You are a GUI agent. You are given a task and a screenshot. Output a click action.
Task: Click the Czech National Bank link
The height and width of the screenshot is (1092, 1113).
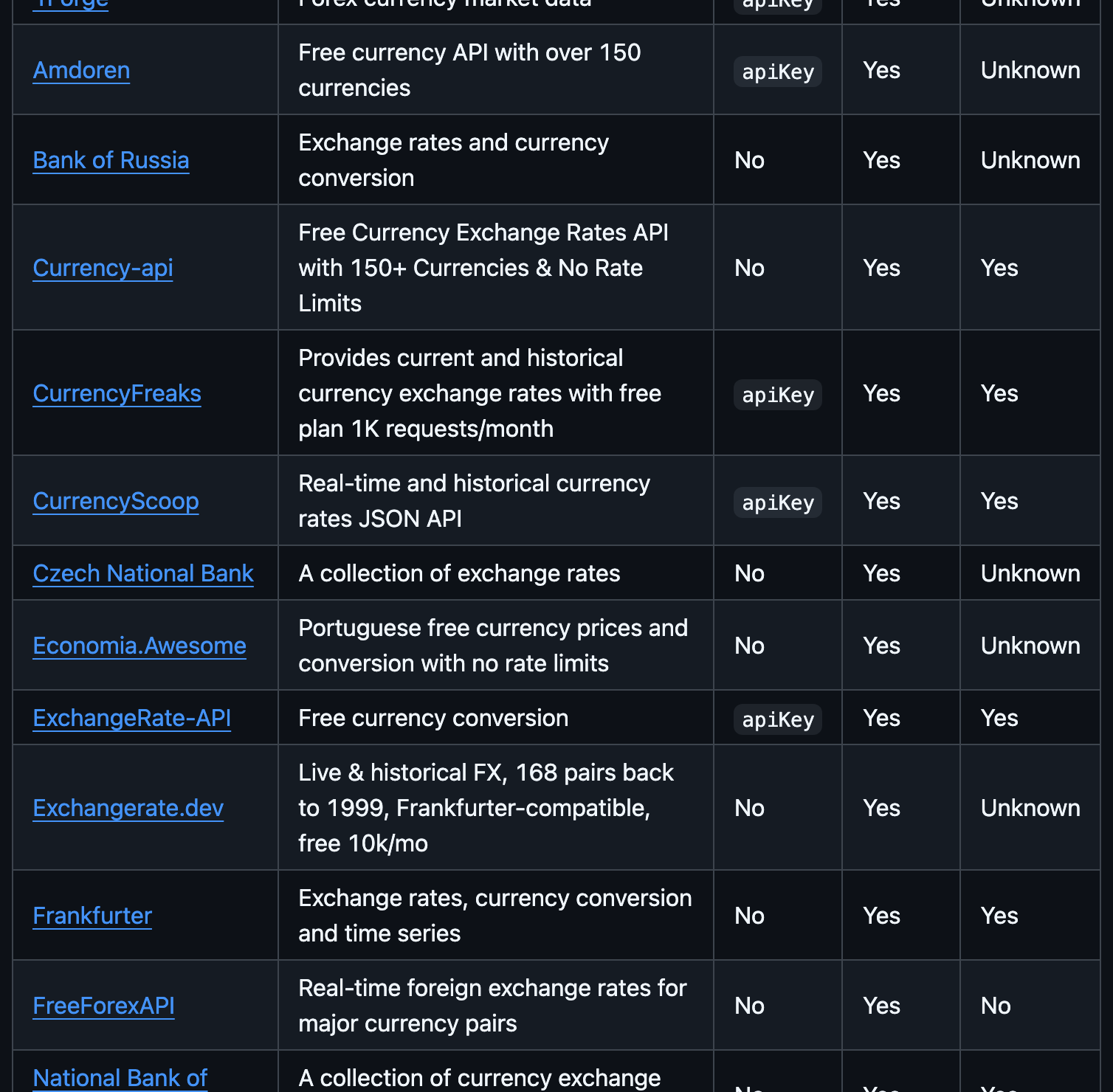point(143,573)
